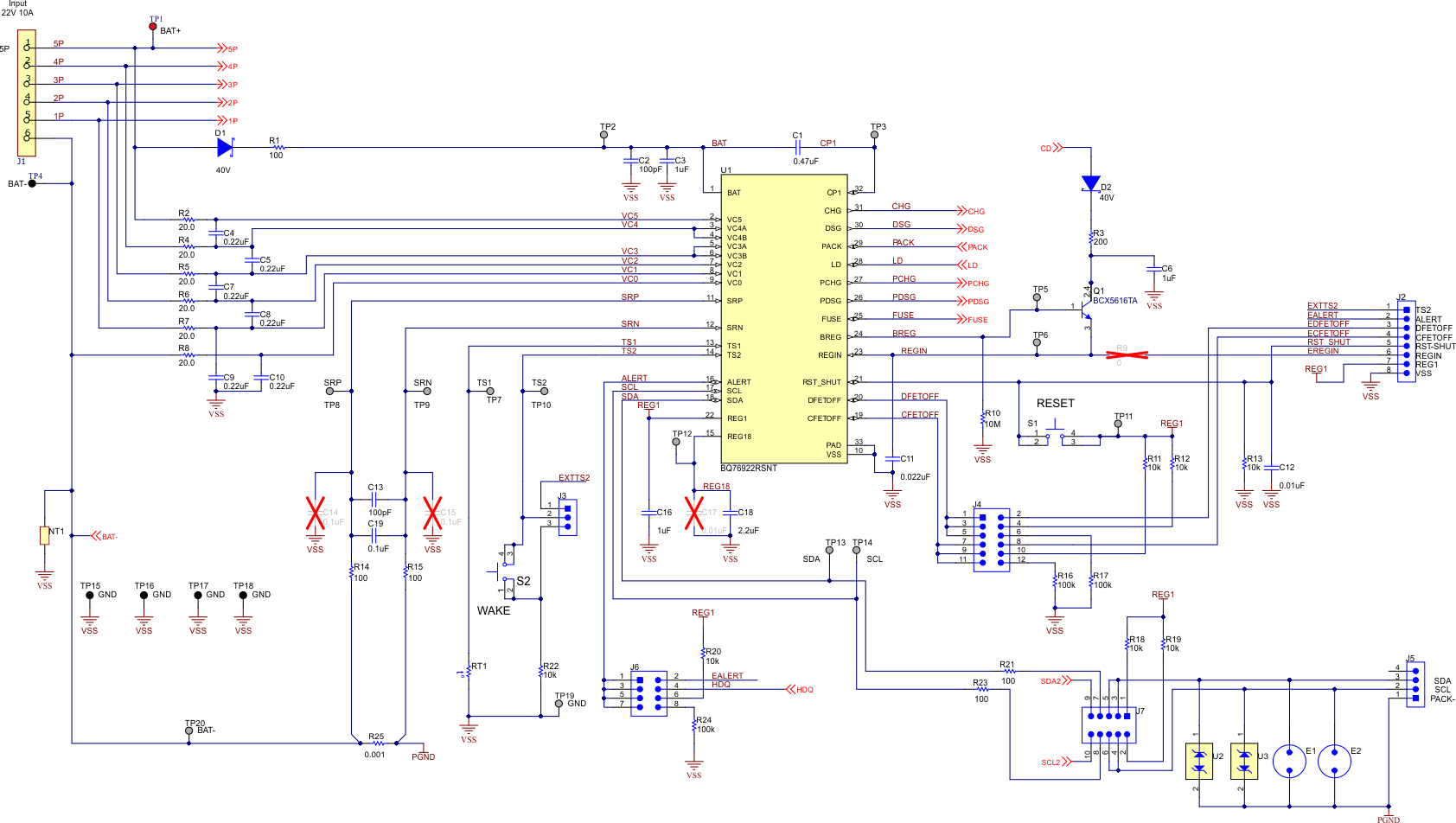Viewport: 1456px width, 823px height.
Task: Select the REGIN net label
Action: pos(914,351)
